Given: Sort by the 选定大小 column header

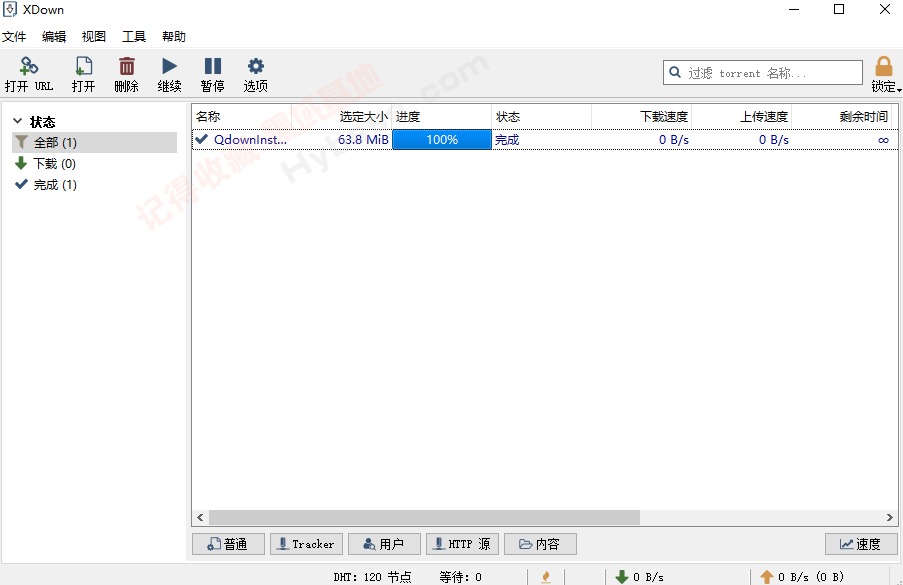Looking at the screenshot, I should (x=342, y=117).
